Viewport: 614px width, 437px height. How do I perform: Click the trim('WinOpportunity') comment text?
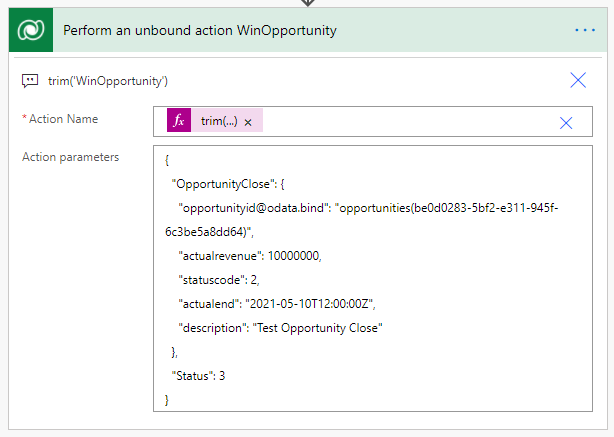108,81
